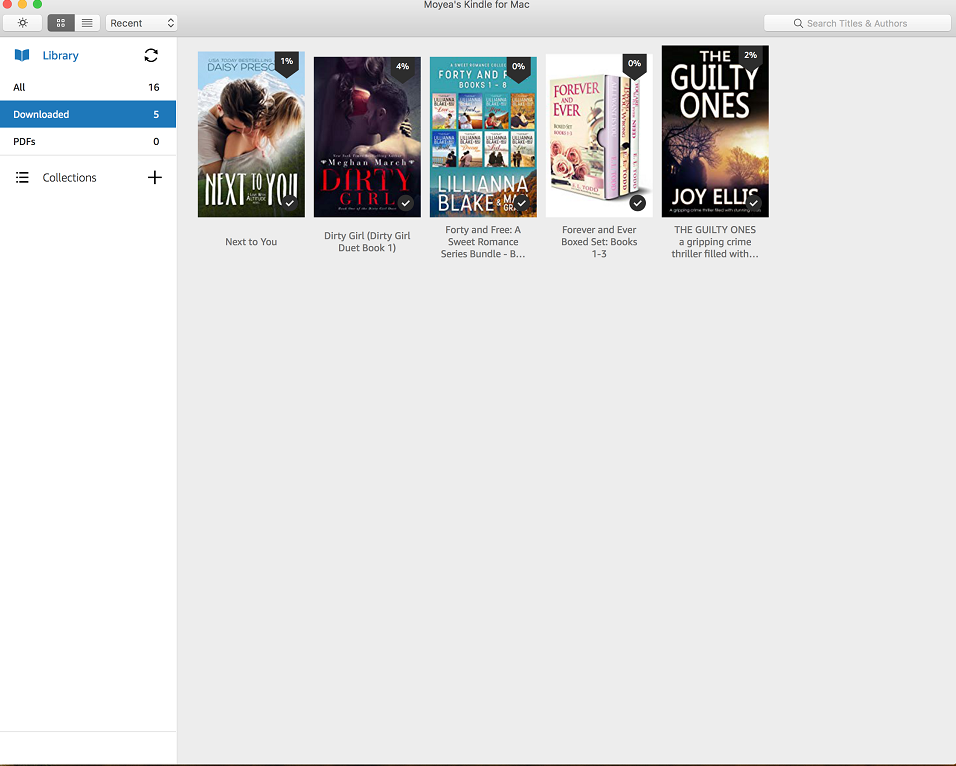956x766 pixels.
Task: Add a new collection with plus icon
Action: [155, 178]
